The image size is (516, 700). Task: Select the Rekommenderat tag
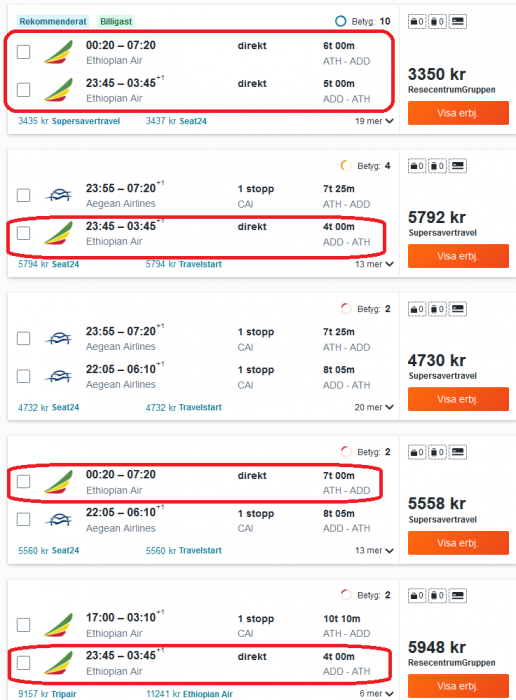(x=53, y=21)
